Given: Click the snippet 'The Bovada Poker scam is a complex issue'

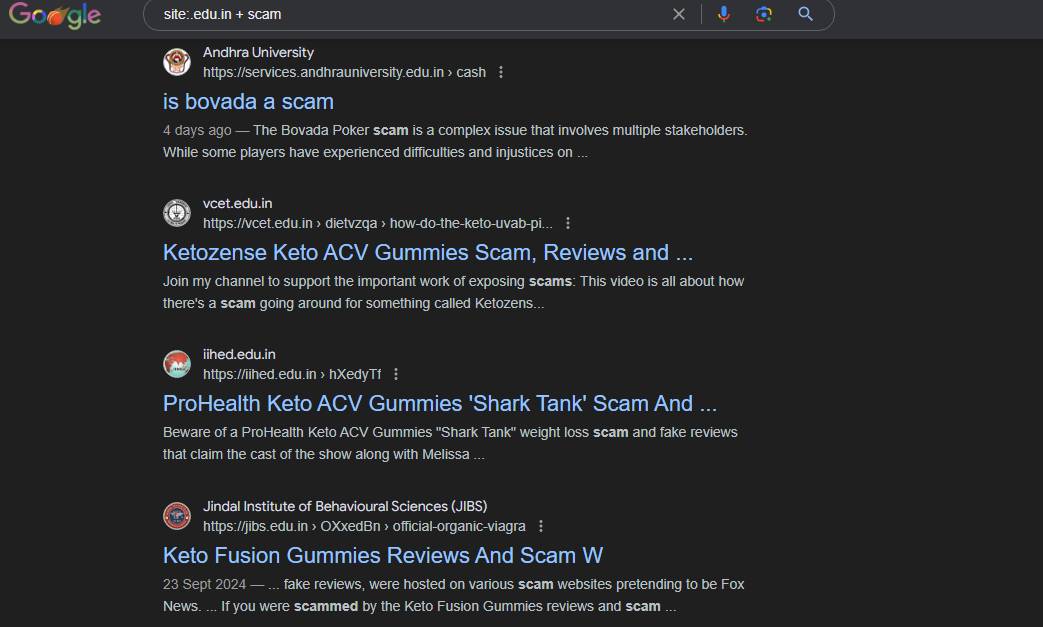Looking at the screenshot, I should [455, 141].
